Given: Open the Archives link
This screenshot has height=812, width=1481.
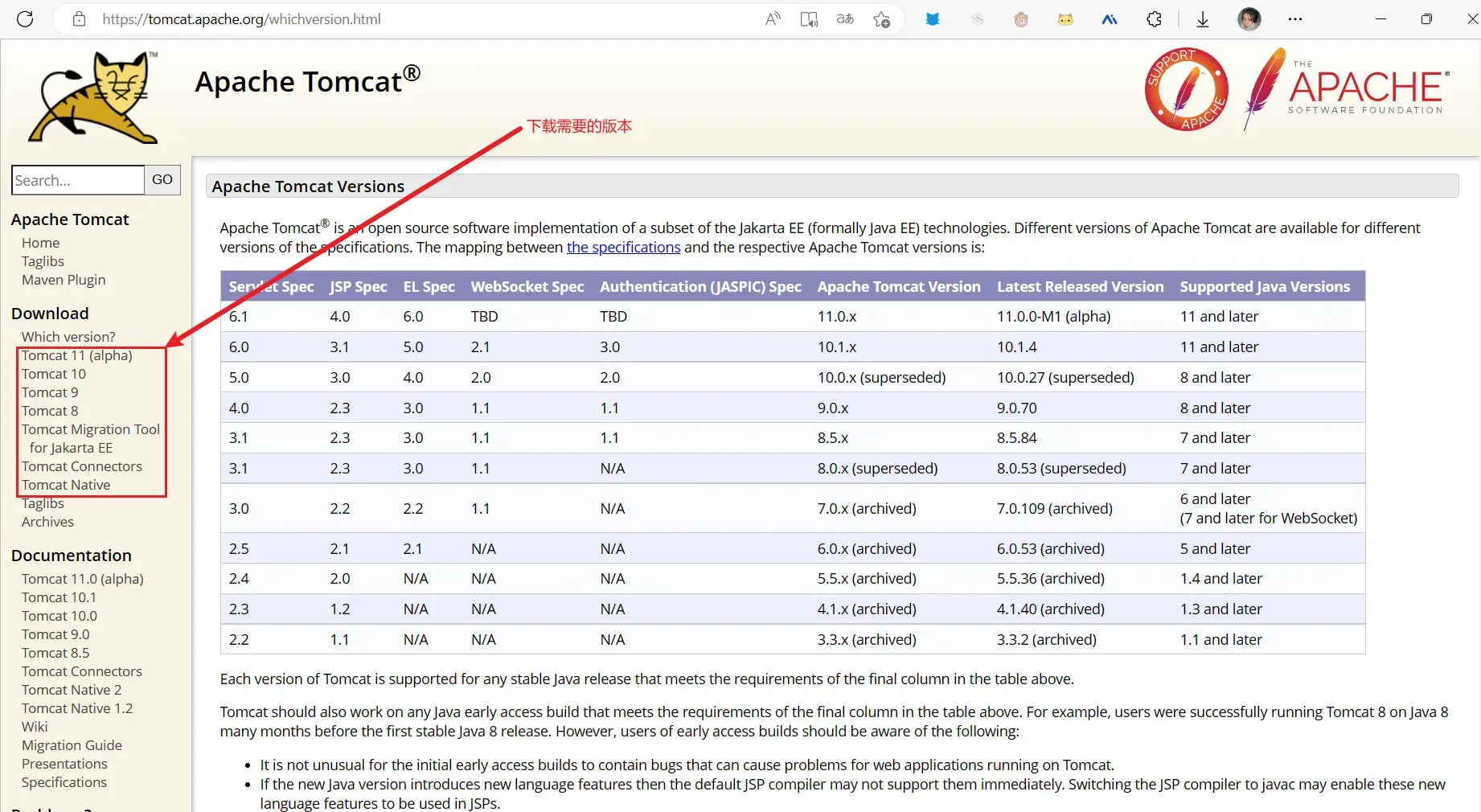Looking at the screenshot, I should tap(47, 522).
